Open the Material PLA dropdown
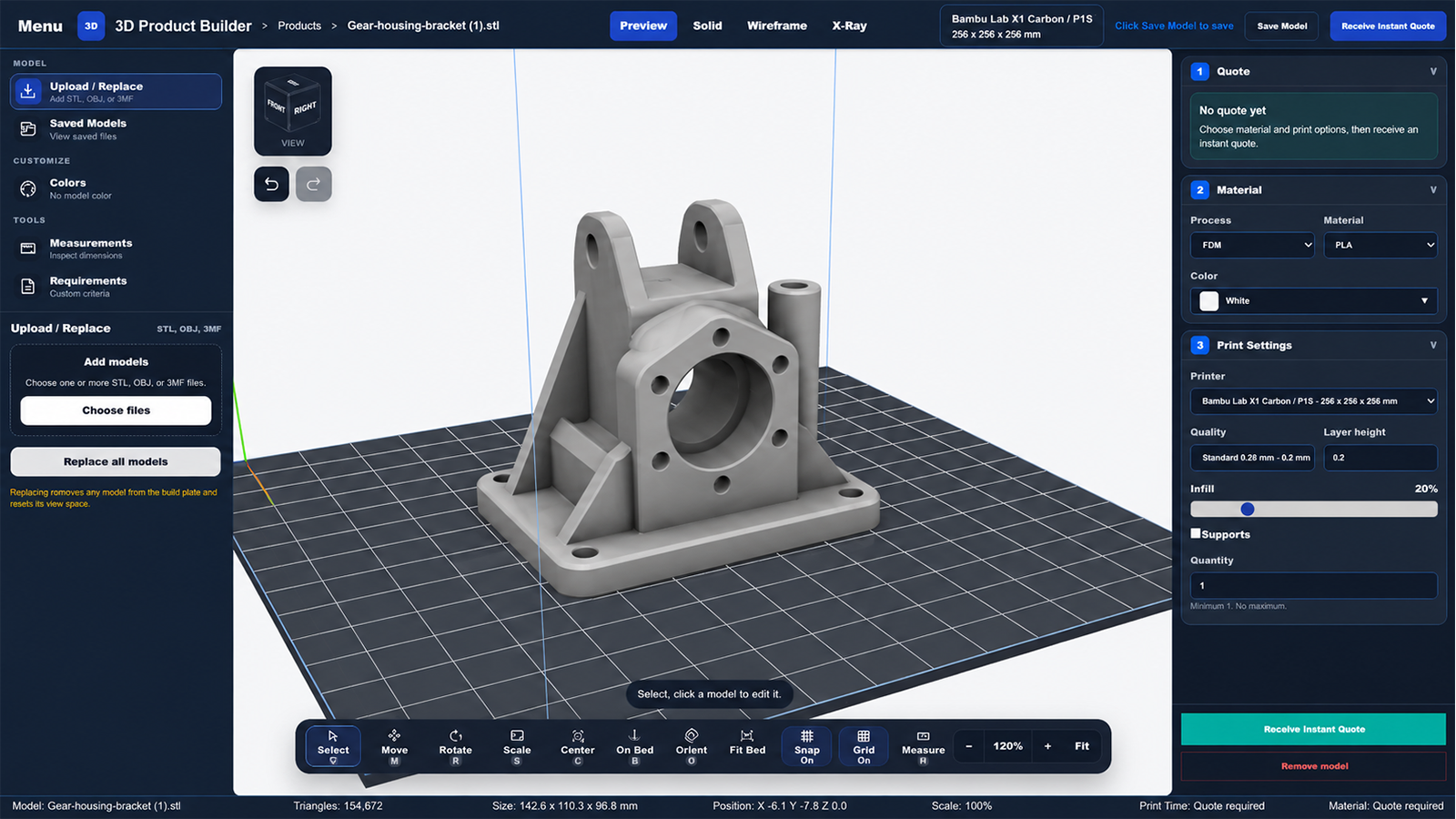This screenshot has height=819, width=1456. coord(1380,245)
